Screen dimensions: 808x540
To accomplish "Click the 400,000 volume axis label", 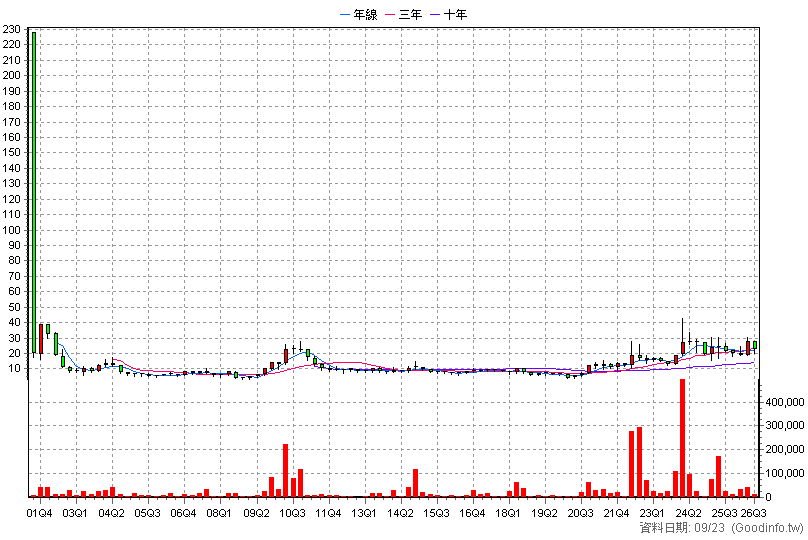I will point(785,402).
